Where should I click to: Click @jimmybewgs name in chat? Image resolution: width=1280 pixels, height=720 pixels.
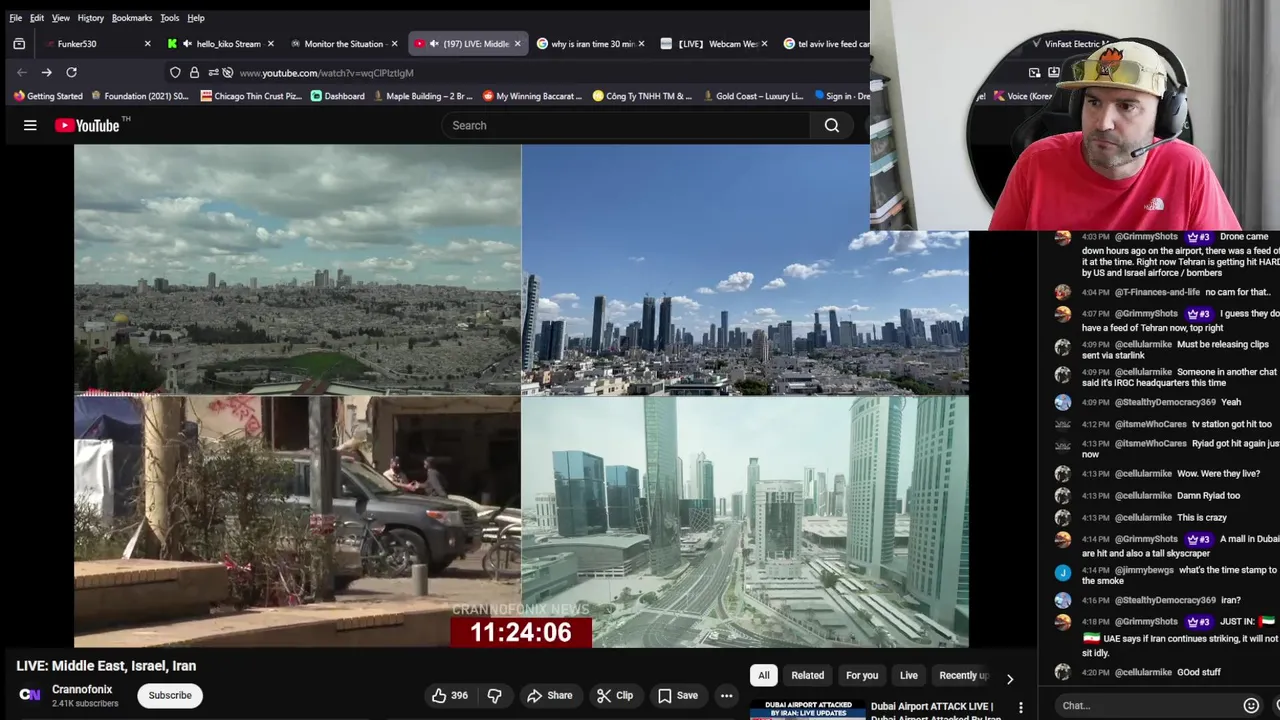click(x=1144, y=570)
